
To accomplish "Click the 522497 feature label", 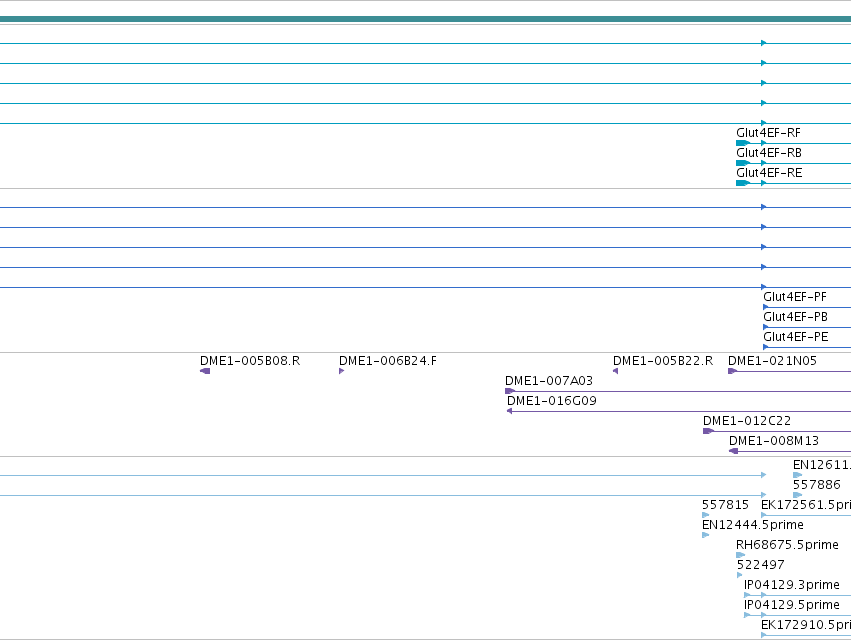I will pyautogui.click(x=760, y=565).
